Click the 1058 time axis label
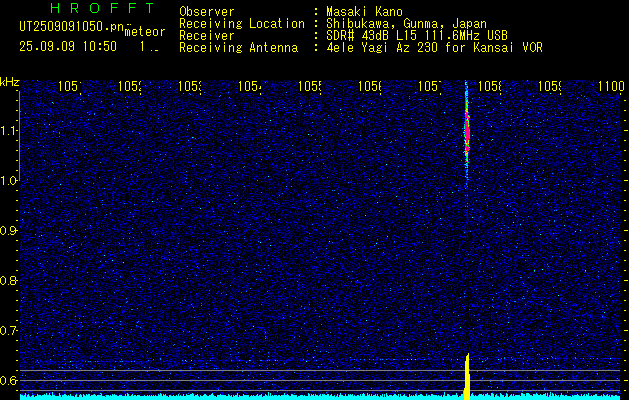The image size is (629, 400). point(490,86)
